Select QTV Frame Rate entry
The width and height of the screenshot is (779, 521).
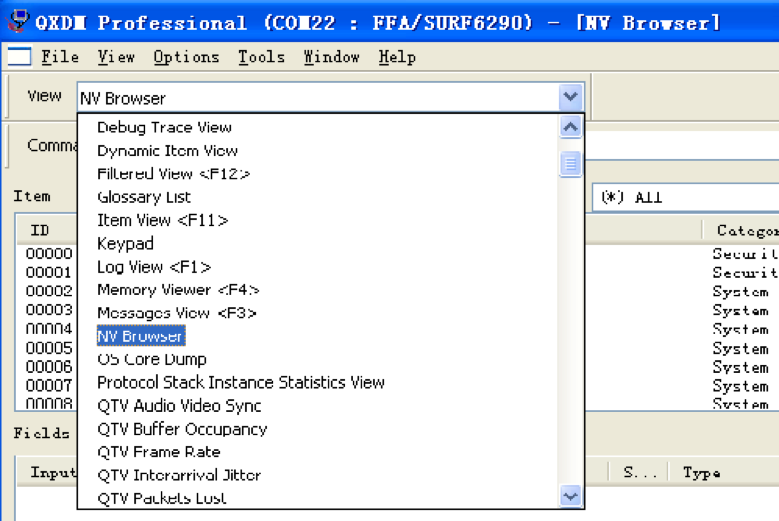(x=159, y=452)
